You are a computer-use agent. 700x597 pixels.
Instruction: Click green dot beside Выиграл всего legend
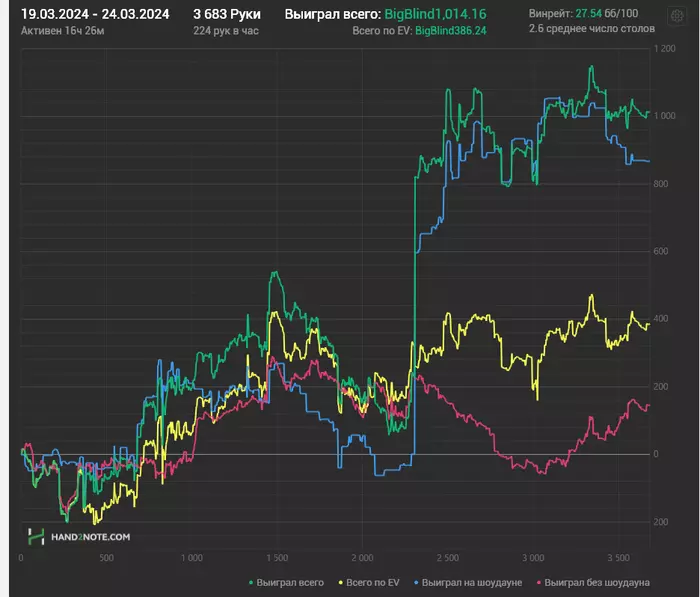251,583
